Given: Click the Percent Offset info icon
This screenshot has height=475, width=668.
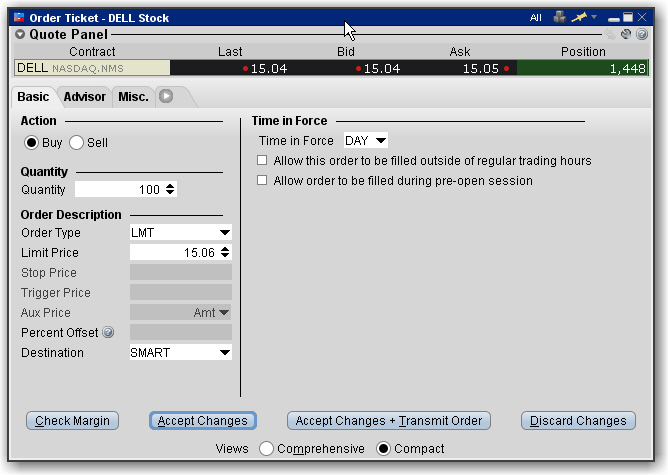Looking at the screenshot, I should (107, 333).
